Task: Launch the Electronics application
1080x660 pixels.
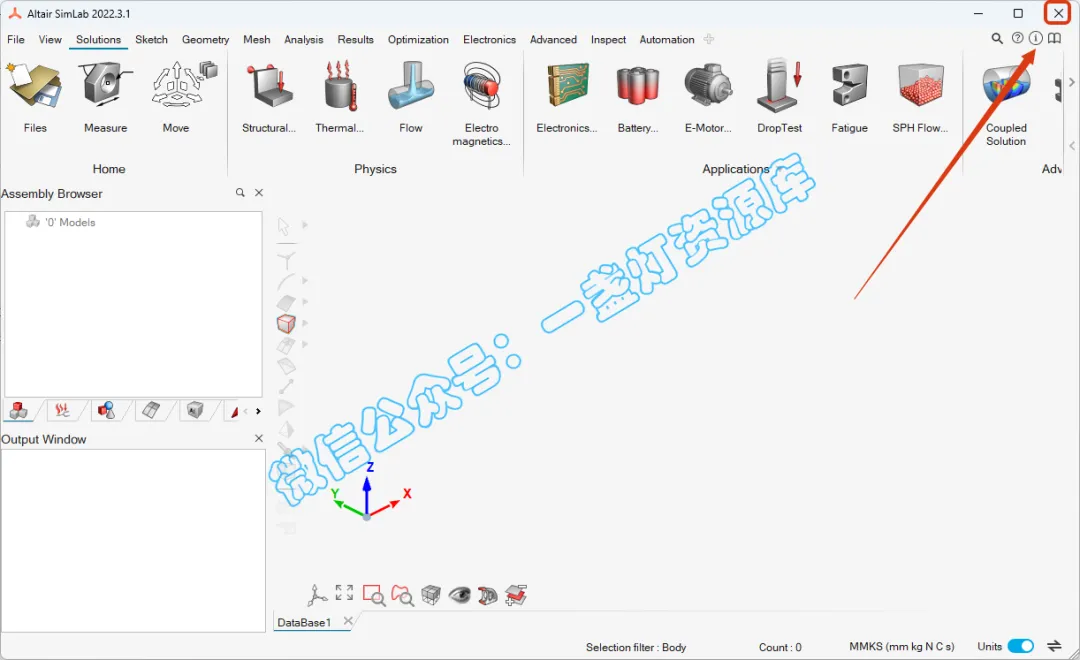Action: point(567,96)
